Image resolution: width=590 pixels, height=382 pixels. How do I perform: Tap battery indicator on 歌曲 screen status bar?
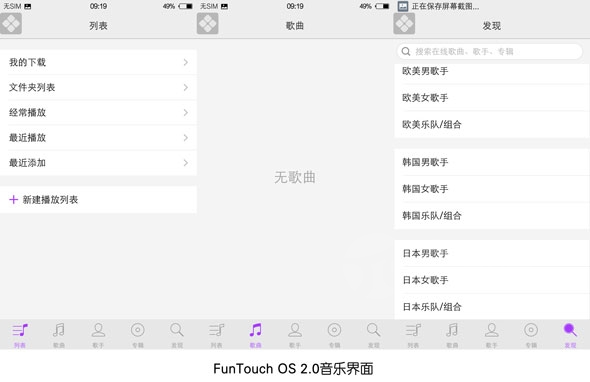(382, 6)
